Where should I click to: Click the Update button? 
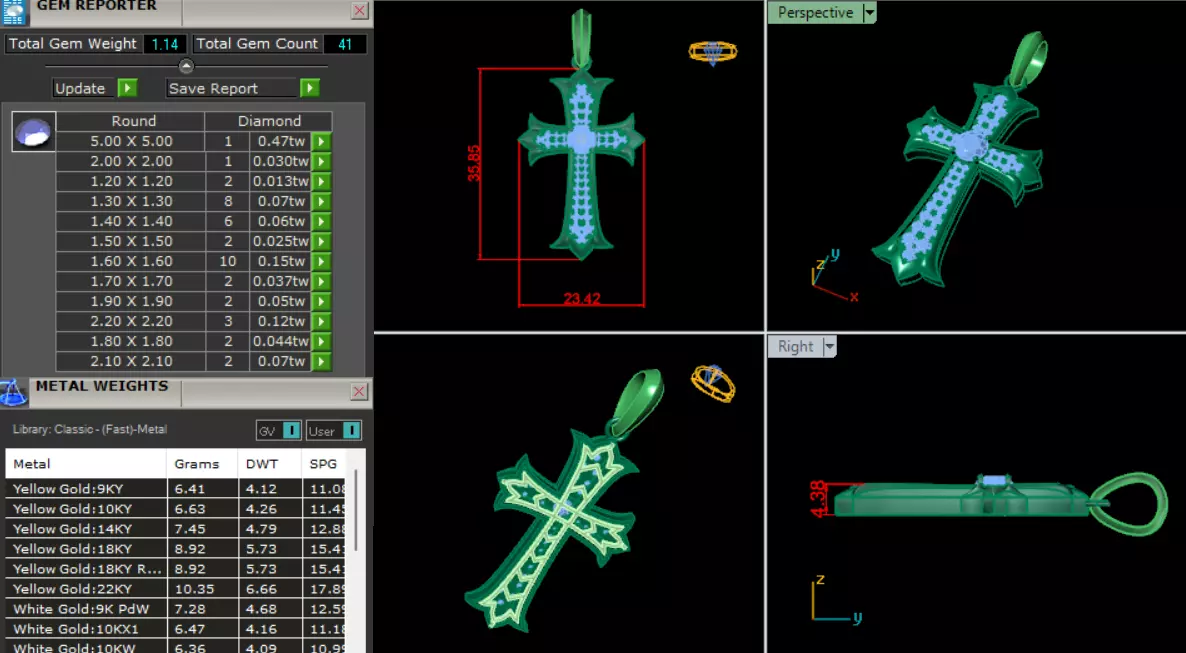84,89
